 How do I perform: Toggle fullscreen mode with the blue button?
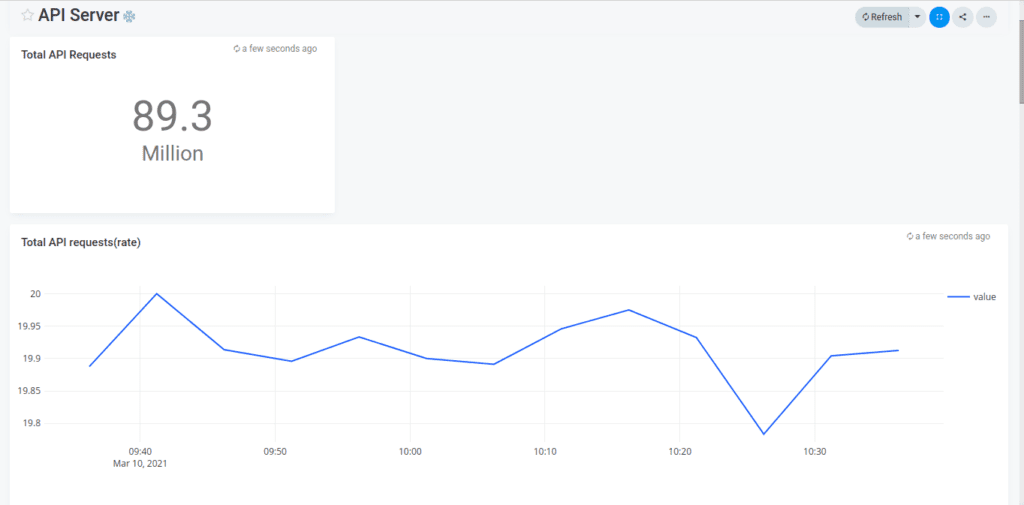pyautogui.click(x=939, y=17)
